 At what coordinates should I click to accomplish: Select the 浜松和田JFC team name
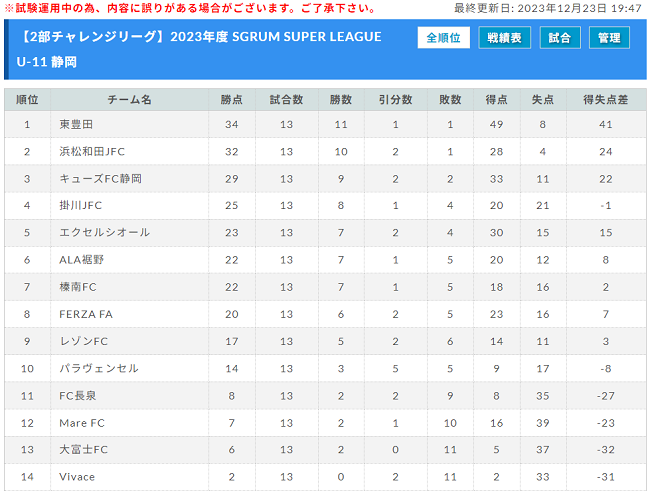coord(92,152)
